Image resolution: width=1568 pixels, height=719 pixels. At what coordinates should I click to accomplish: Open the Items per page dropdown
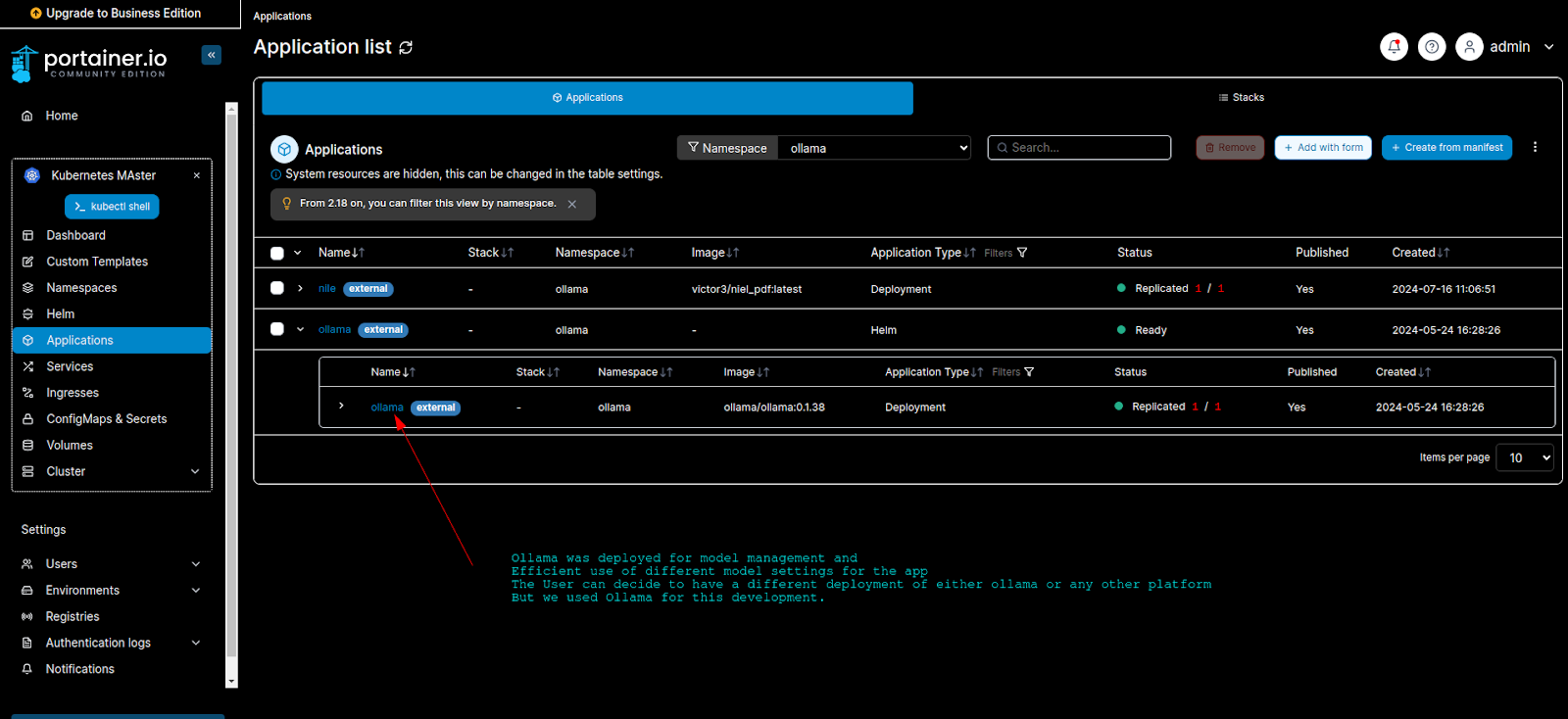(1525, 457)
